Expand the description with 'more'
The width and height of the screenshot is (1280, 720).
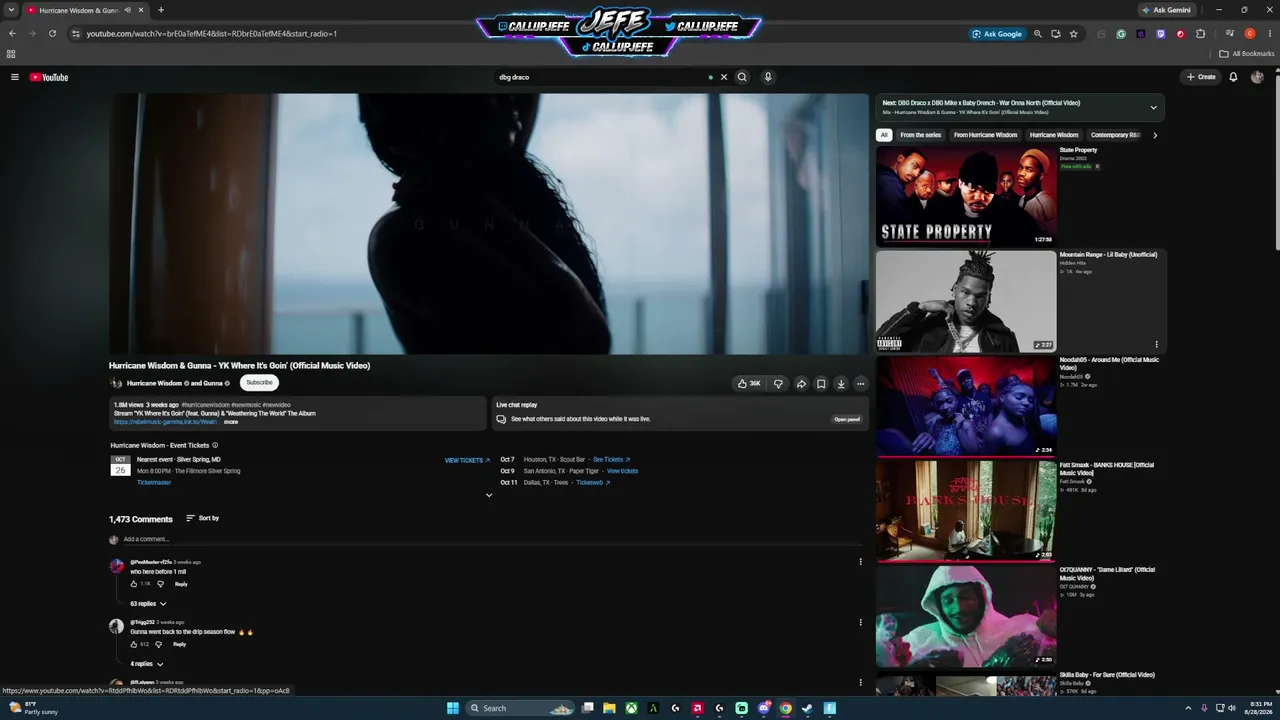(231, 422)
